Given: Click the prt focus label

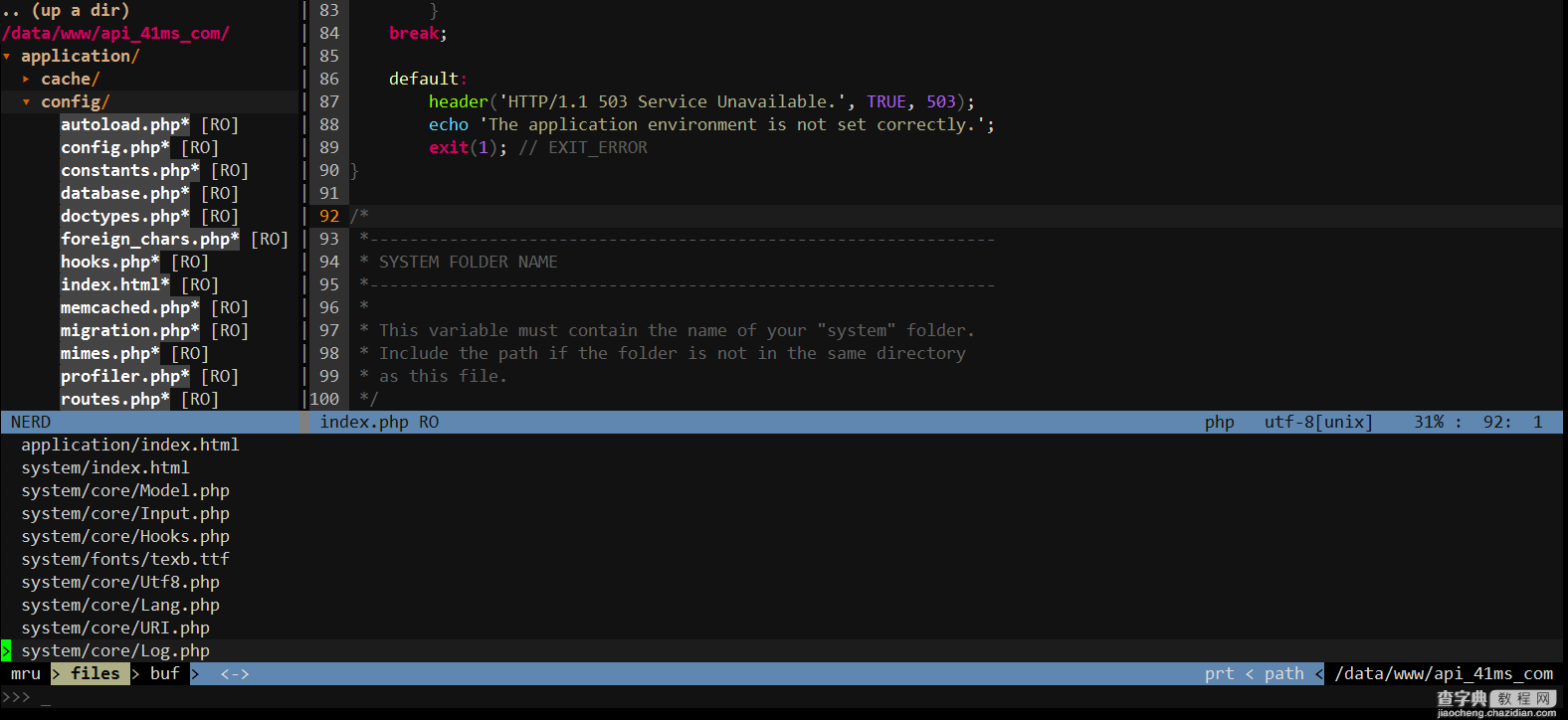Looking at the screenshot, I should coord(1220,674).
